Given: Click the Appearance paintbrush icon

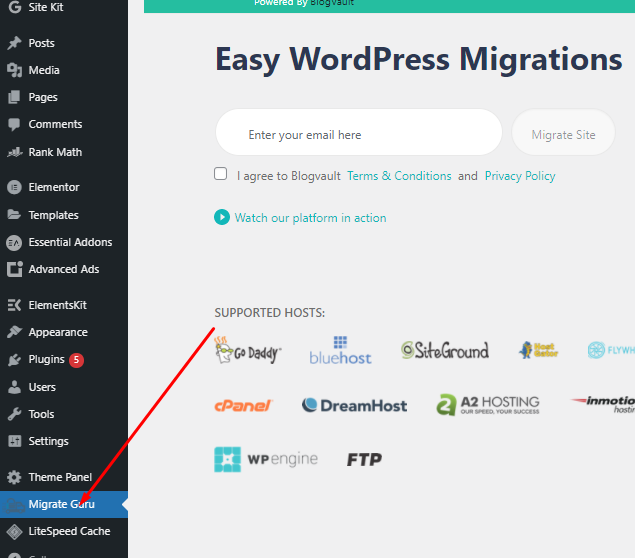Looking at the screenshot, I should 15,332.
